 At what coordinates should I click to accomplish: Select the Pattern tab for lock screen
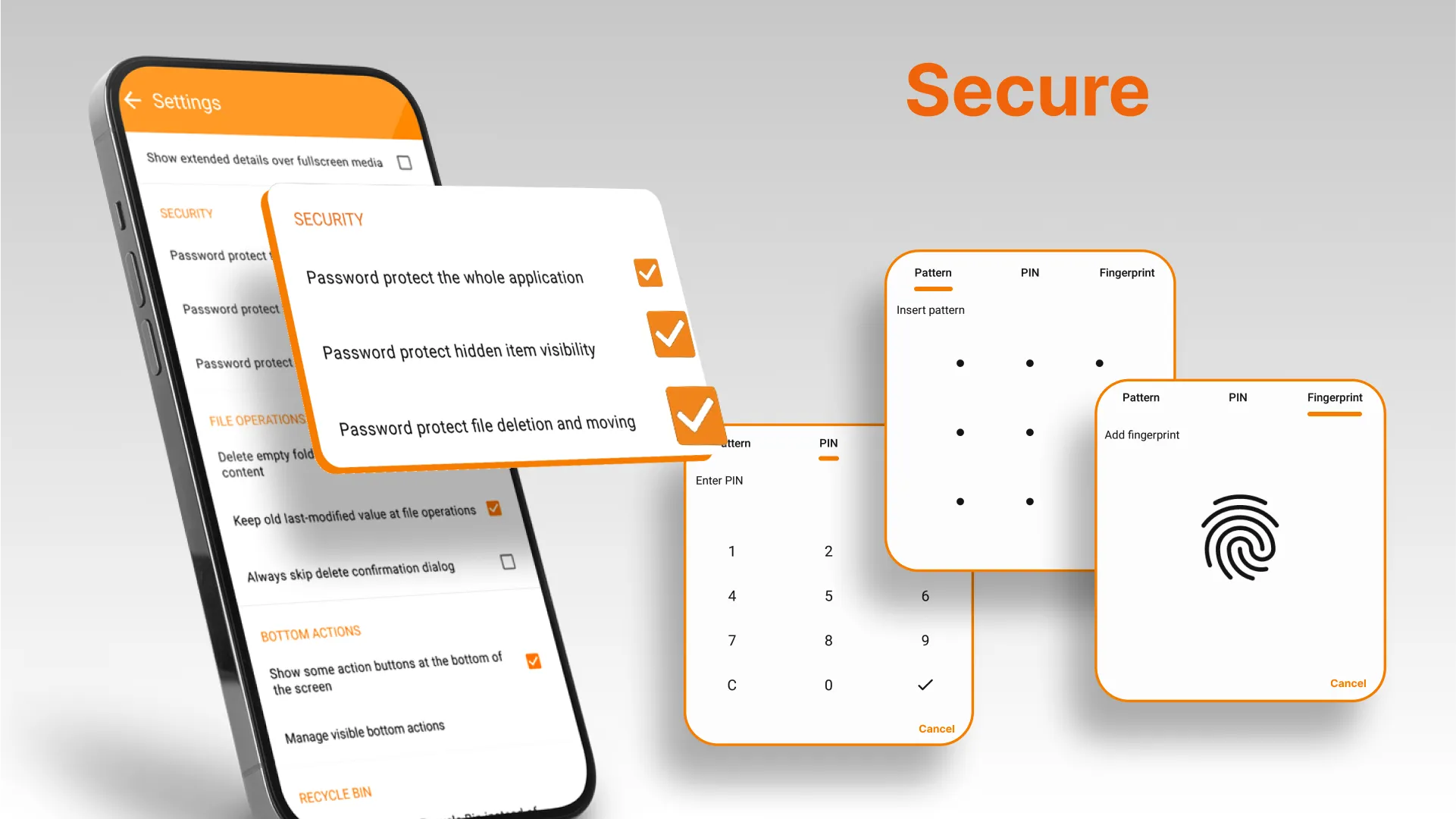coord(932,272)
